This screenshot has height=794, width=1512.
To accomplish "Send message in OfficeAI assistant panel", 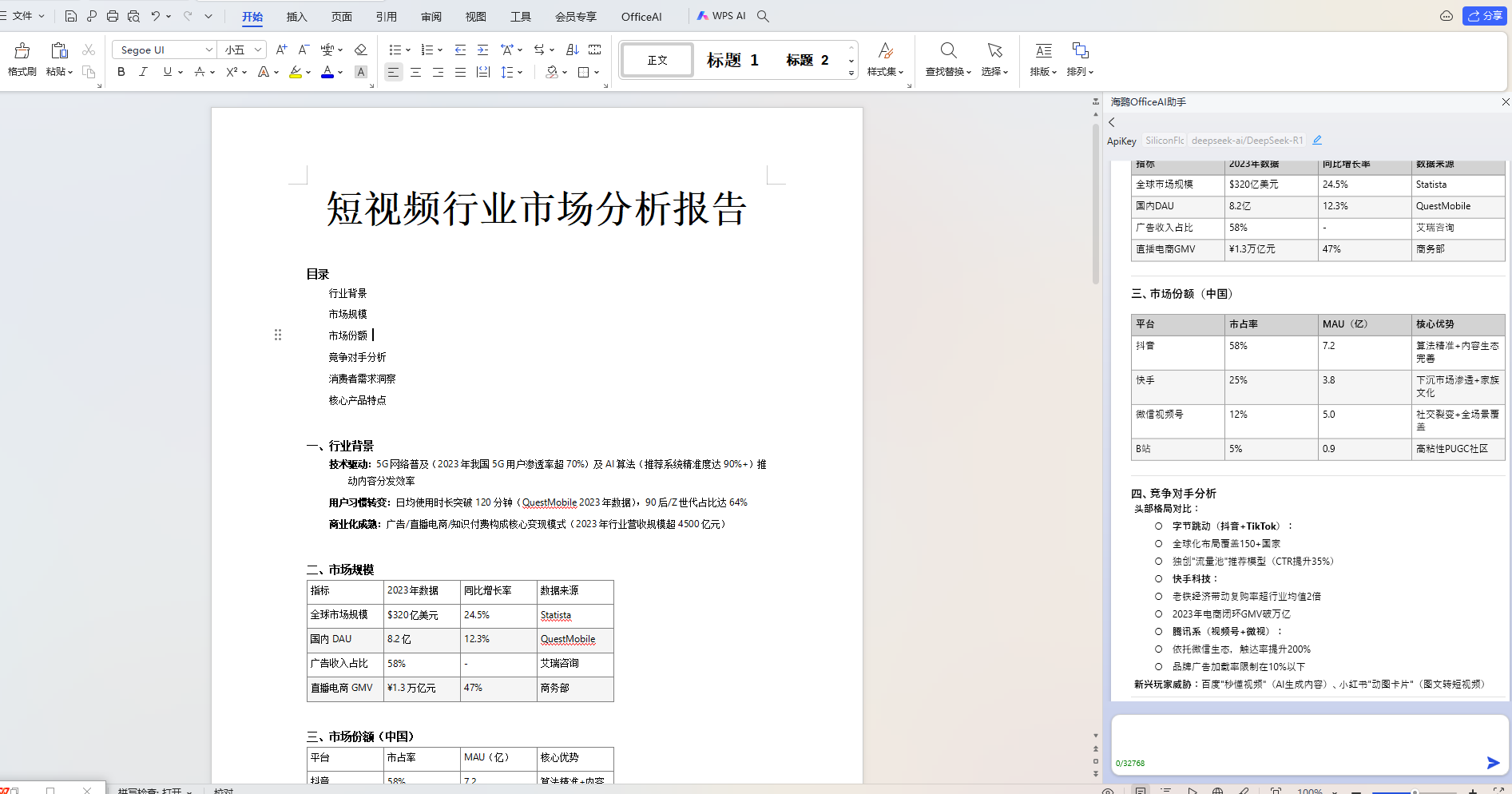I will pos(1493,763).
